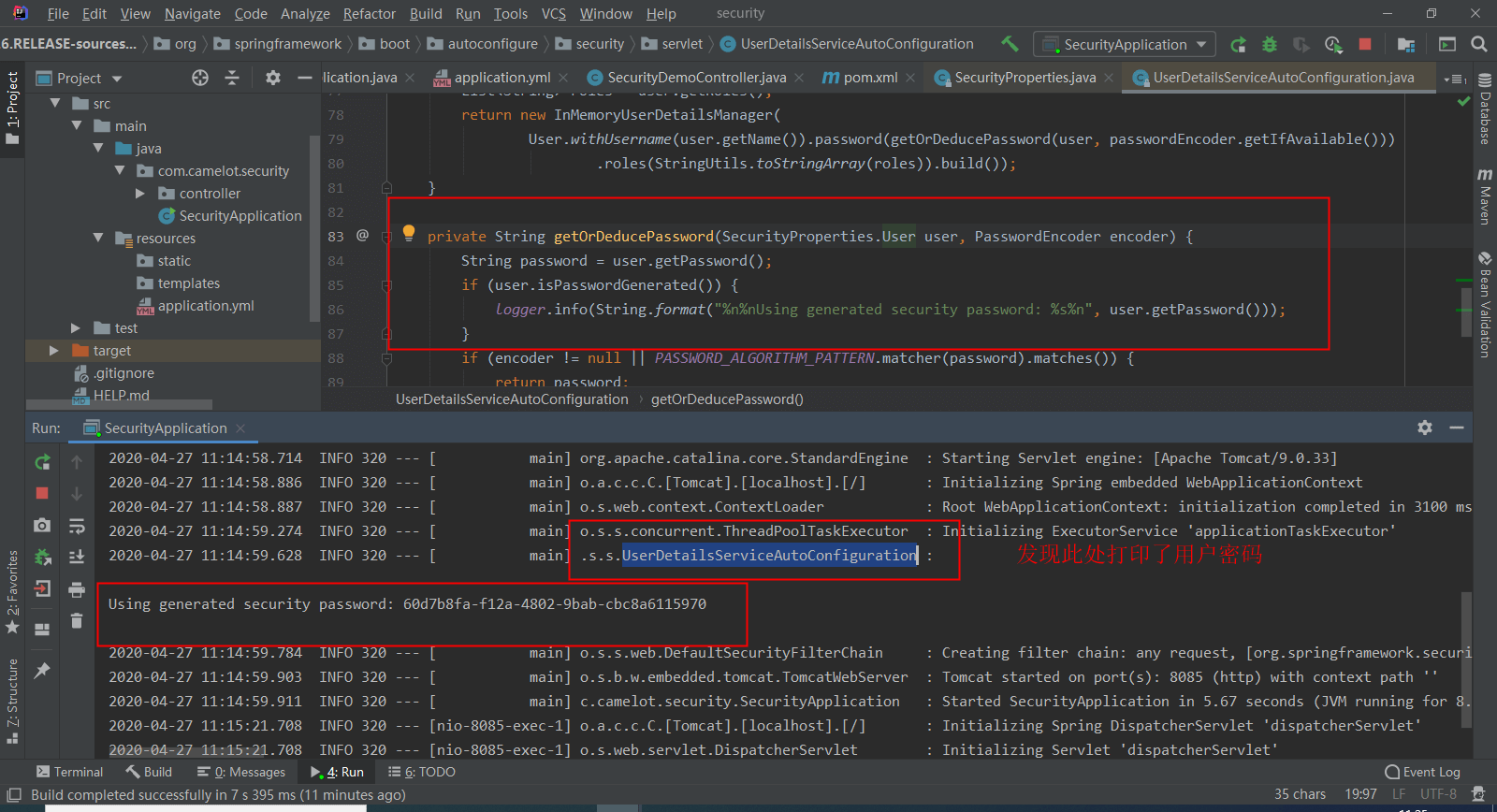Open the Build tool window
This screenshot has width=1497, height=812.
149,772
